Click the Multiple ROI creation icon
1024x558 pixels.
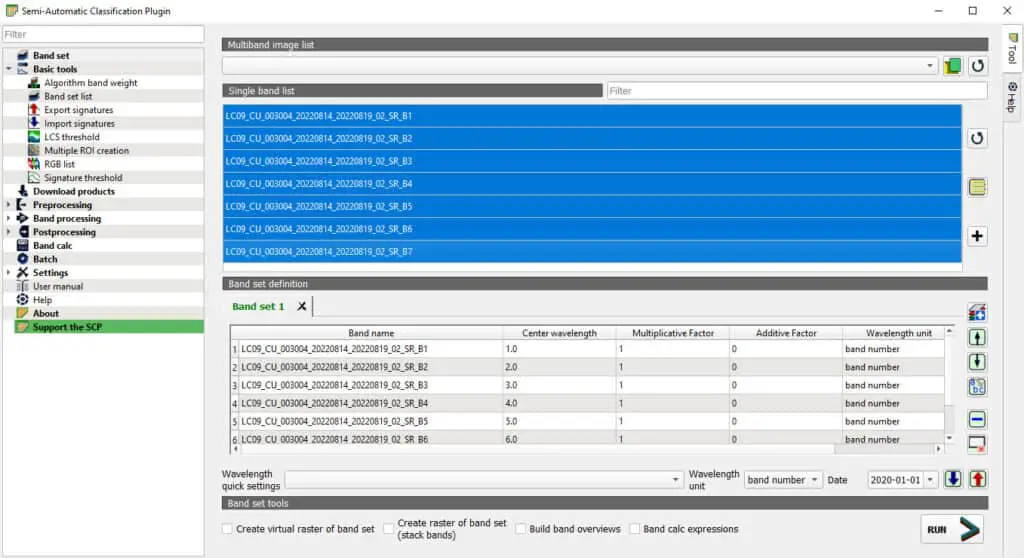coord(34,150)
